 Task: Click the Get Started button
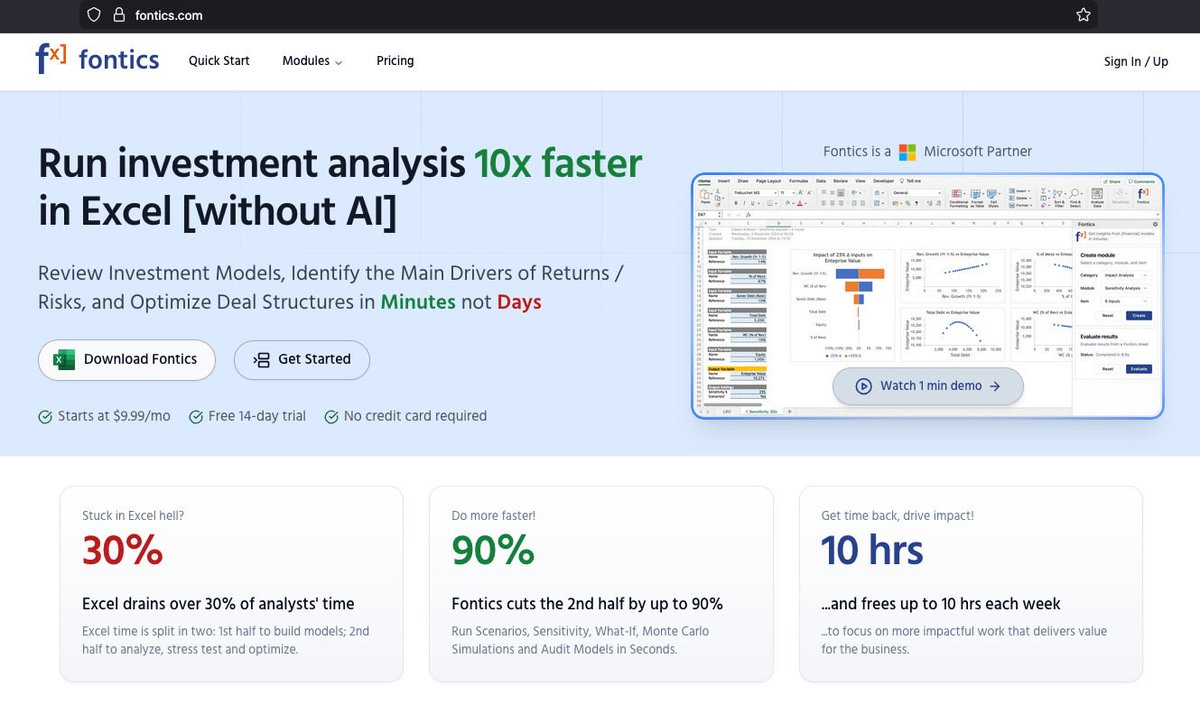(302, 360)
